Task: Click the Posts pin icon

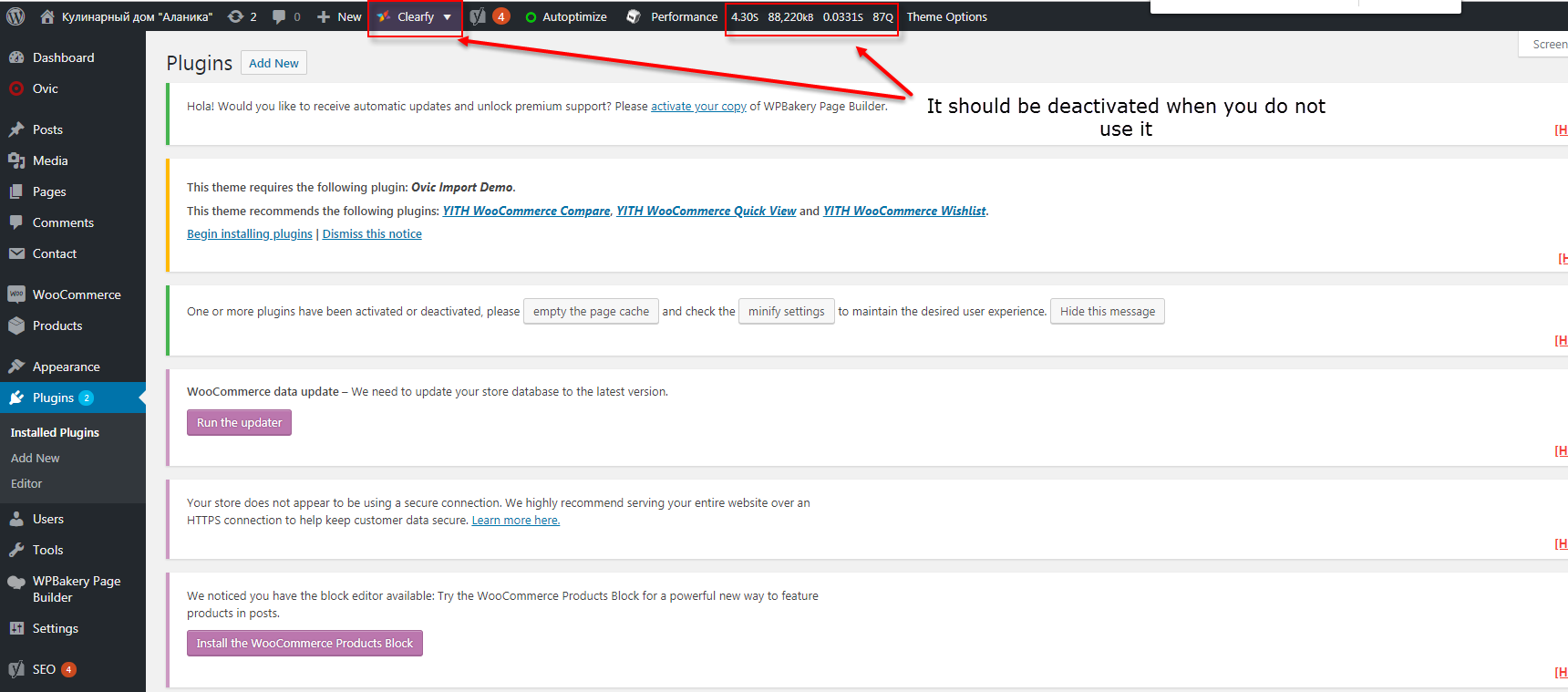Action: point(16,129)
